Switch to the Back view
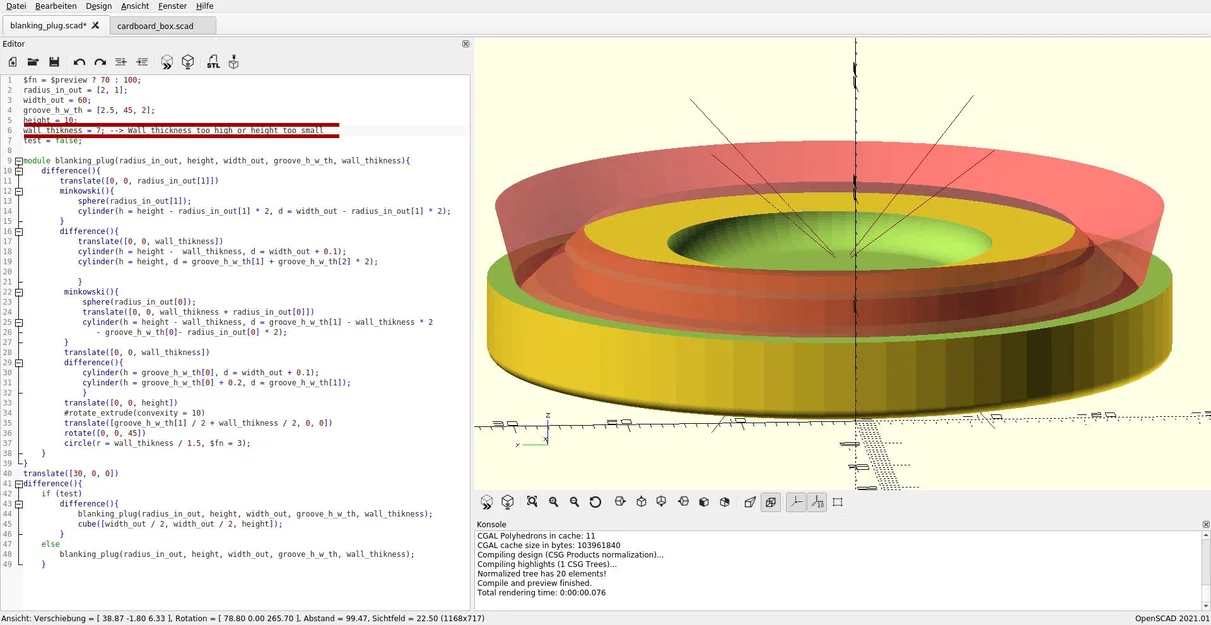1211x625 pixels. 725,502
